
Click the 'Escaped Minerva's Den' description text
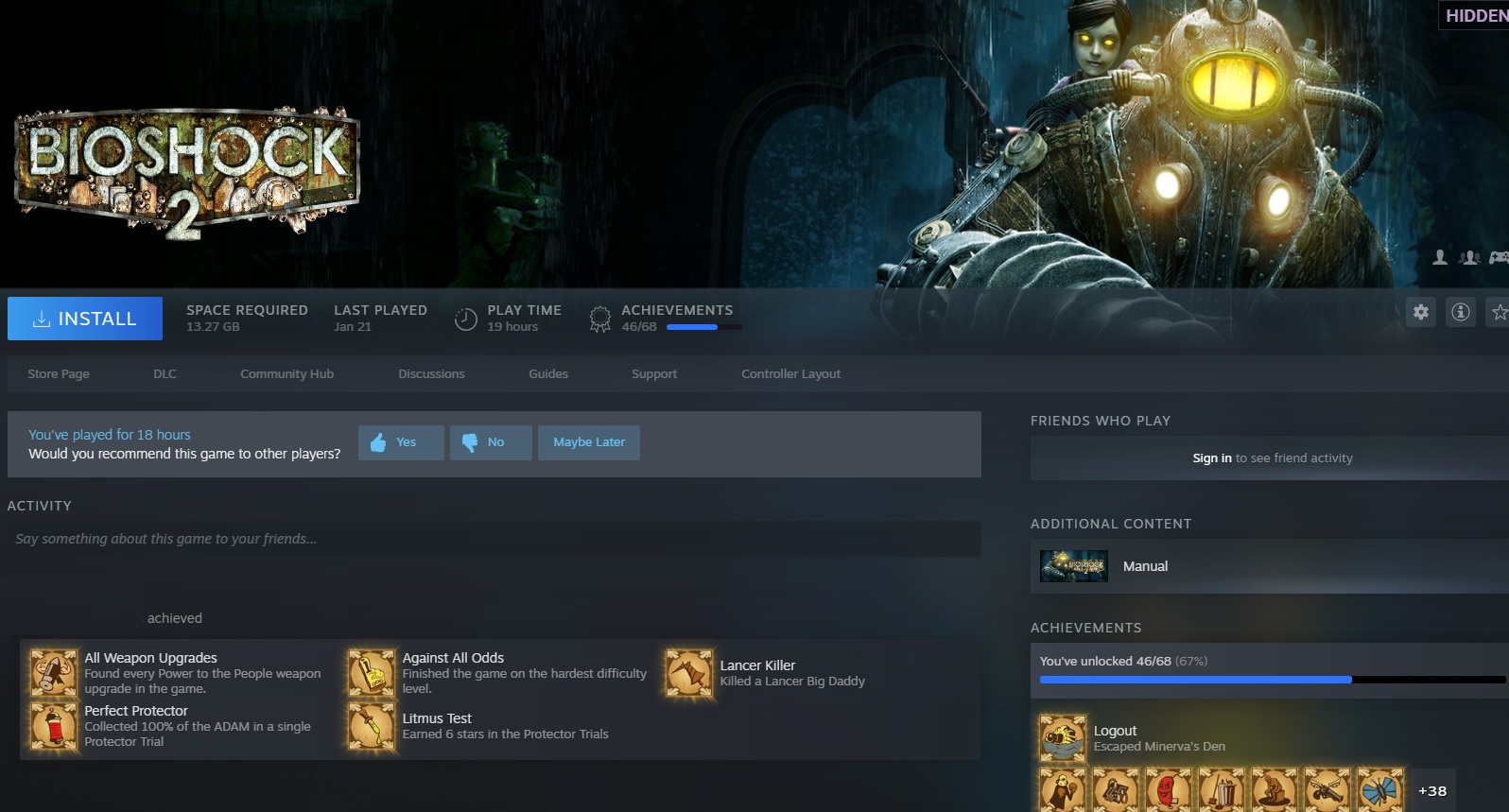coord(1159,747)
